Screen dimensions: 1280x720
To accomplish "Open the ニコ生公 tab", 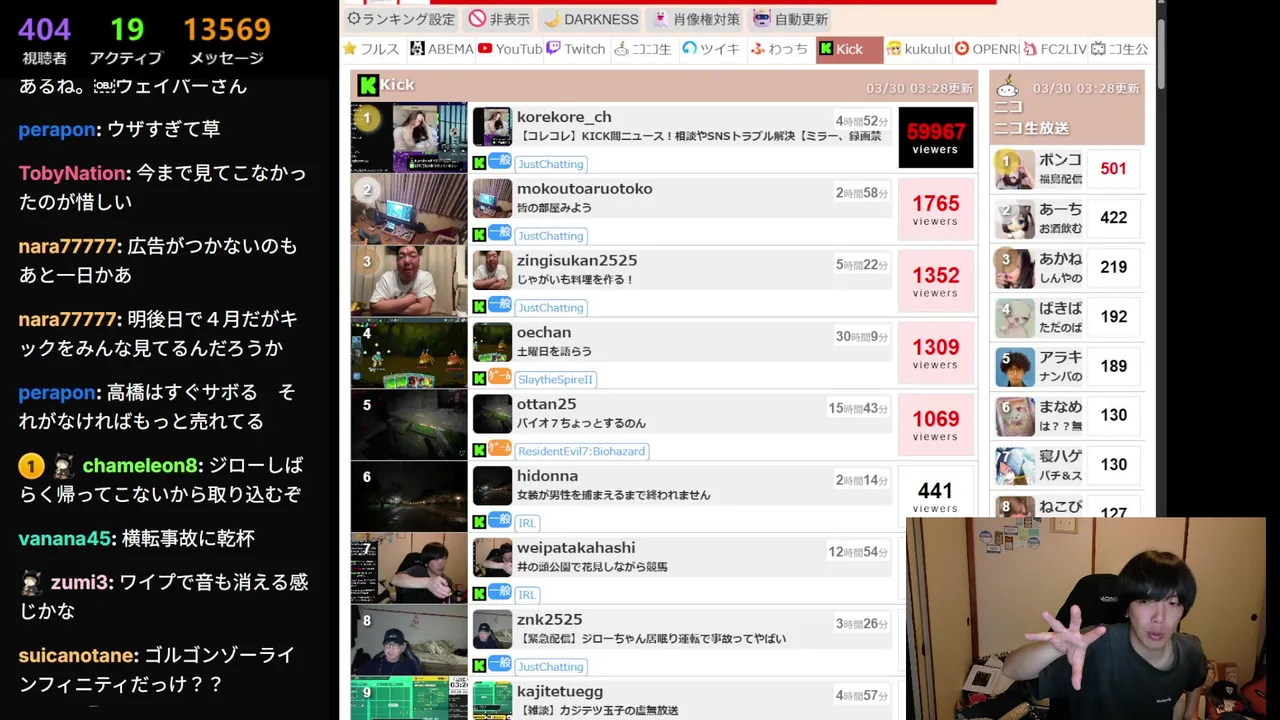I will click(1119, 49).
